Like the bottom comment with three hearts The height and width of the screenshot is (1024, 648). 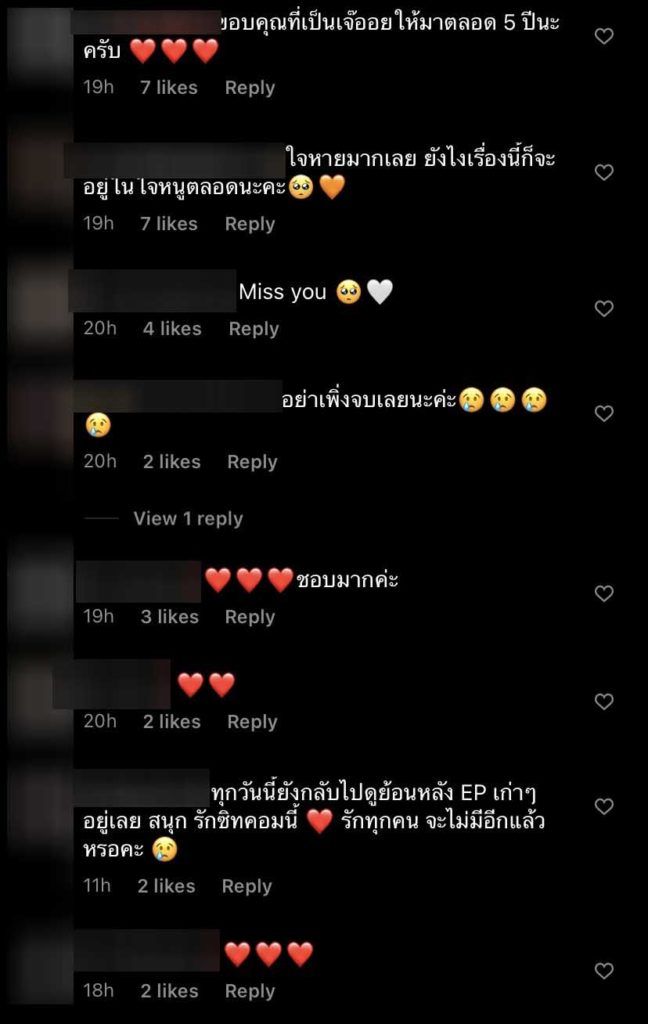tap(604, 971)
